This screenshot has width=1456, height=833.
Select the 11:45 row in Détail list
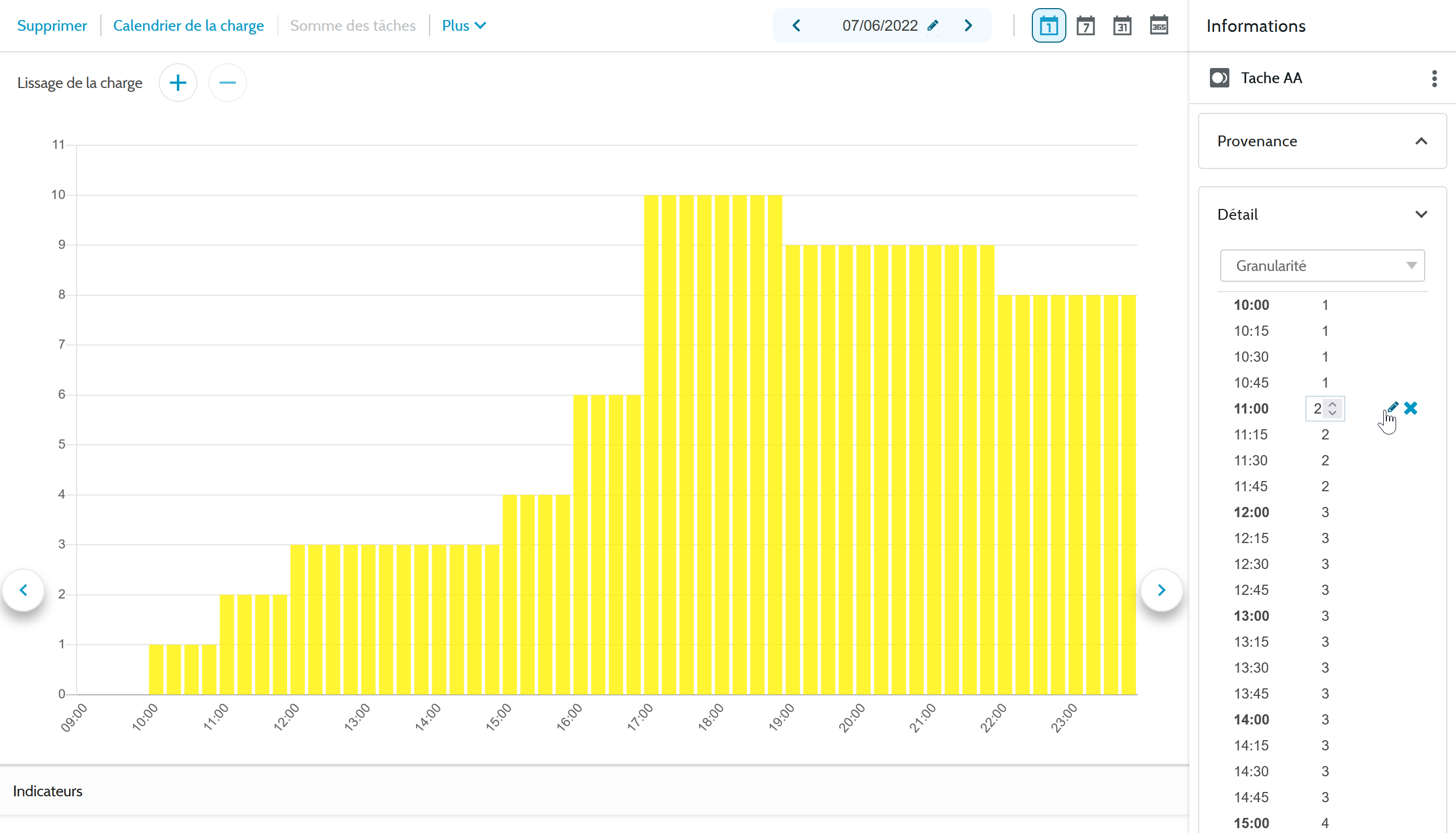1322,486
